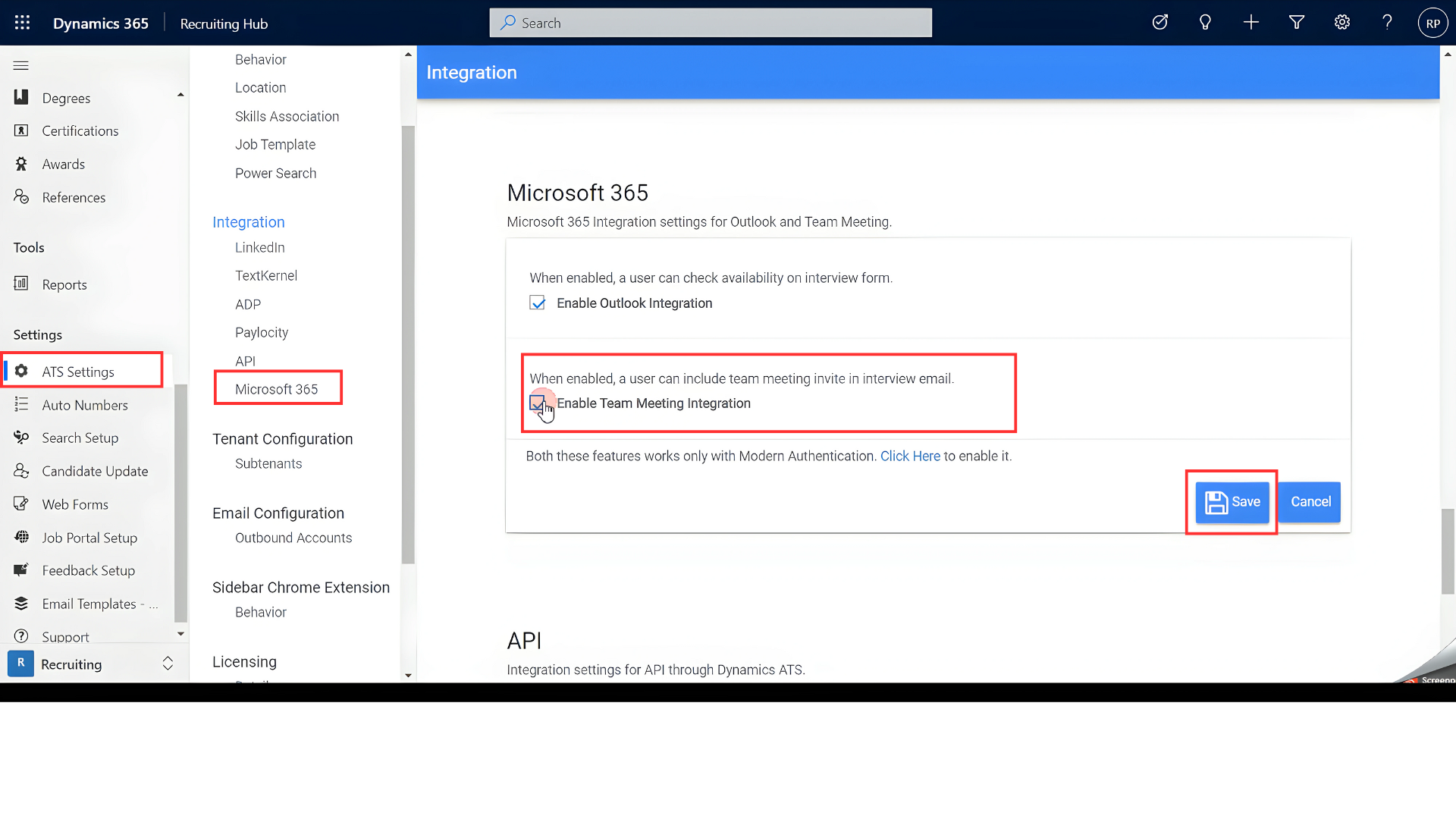
Task: Collapse the hamburger navigation menu
Action: pos(21,65)
